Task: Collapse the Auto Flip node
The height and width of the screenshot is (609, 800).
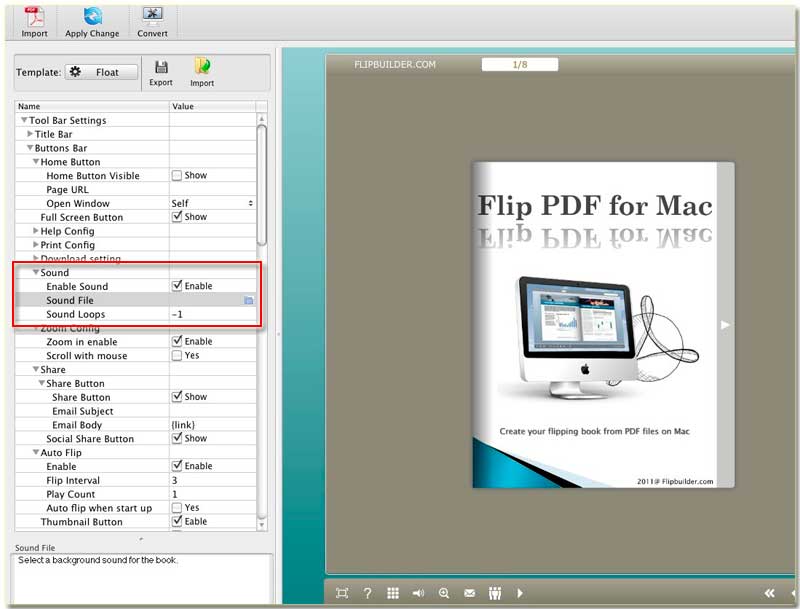Action: [x=36, y=452]
